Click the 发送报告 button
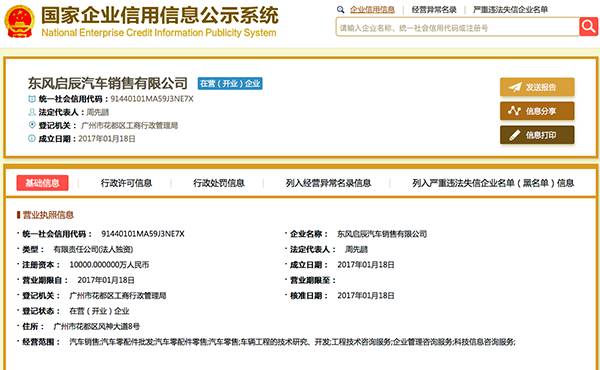Screen dimensions: 600x370 click(537, 87)
